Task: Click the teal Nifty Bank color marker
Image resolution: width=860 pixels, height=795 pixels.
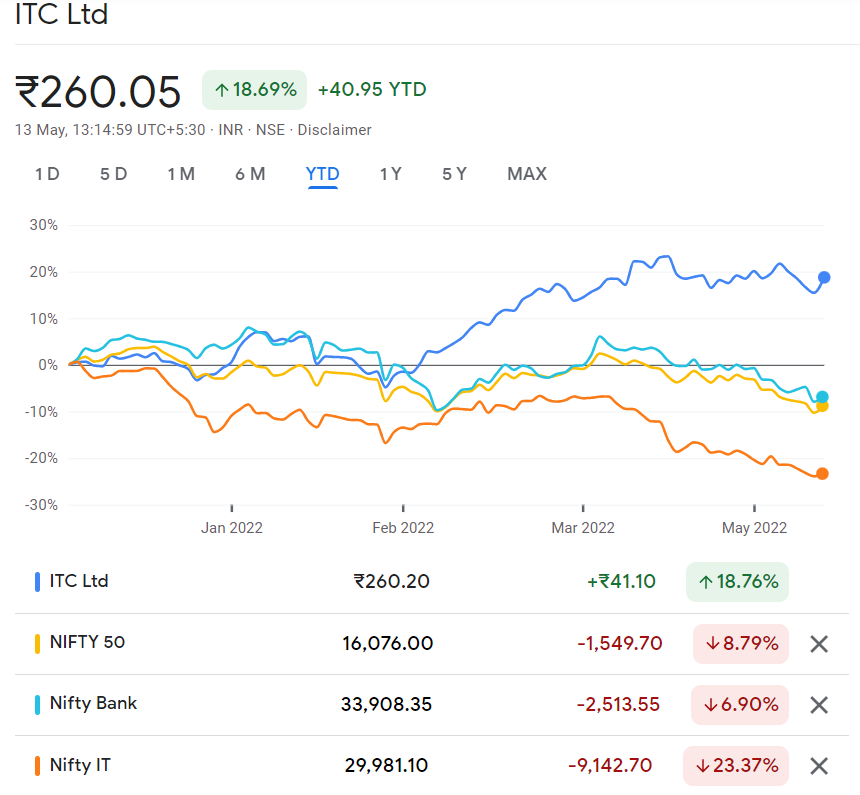Action: (x=37, y=704)
